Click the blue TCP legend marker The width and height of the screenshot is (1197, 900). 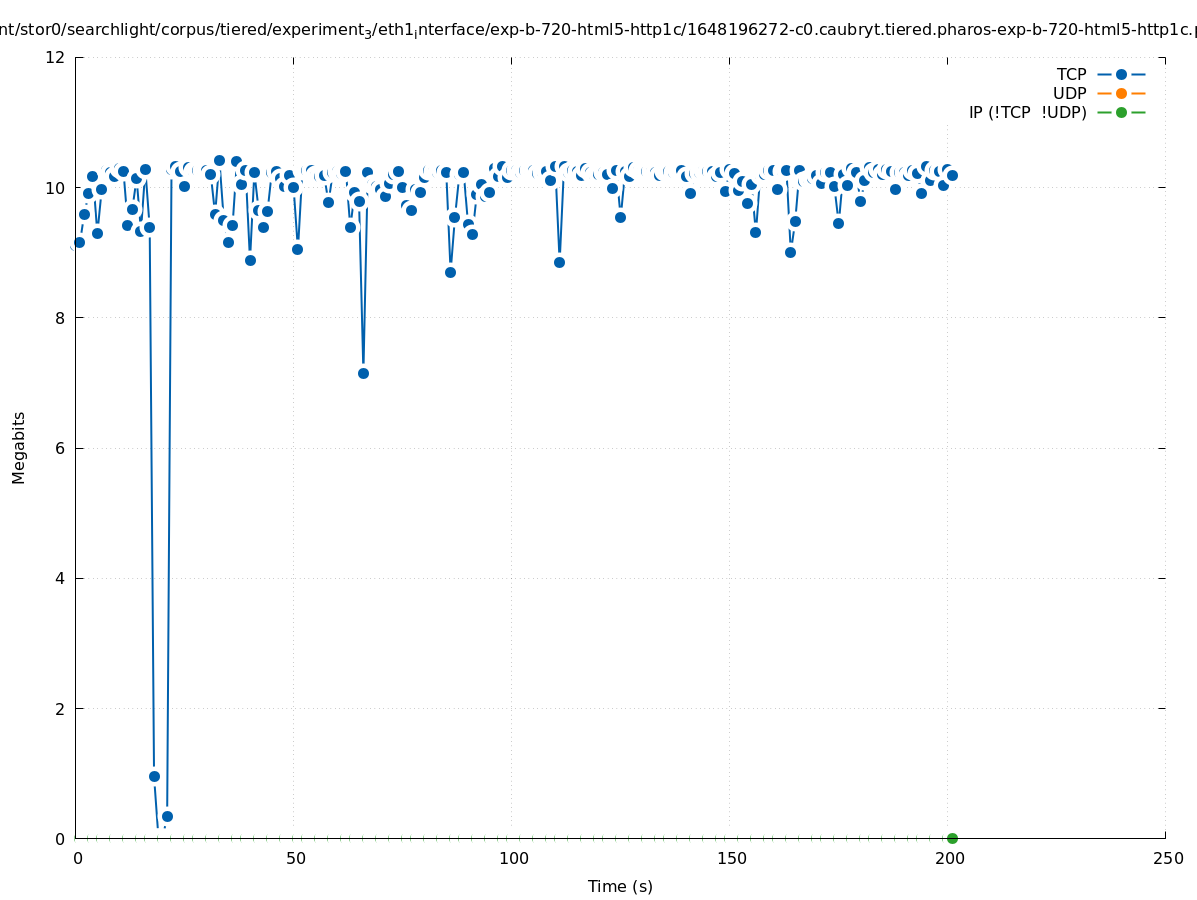coord(1121,74)
